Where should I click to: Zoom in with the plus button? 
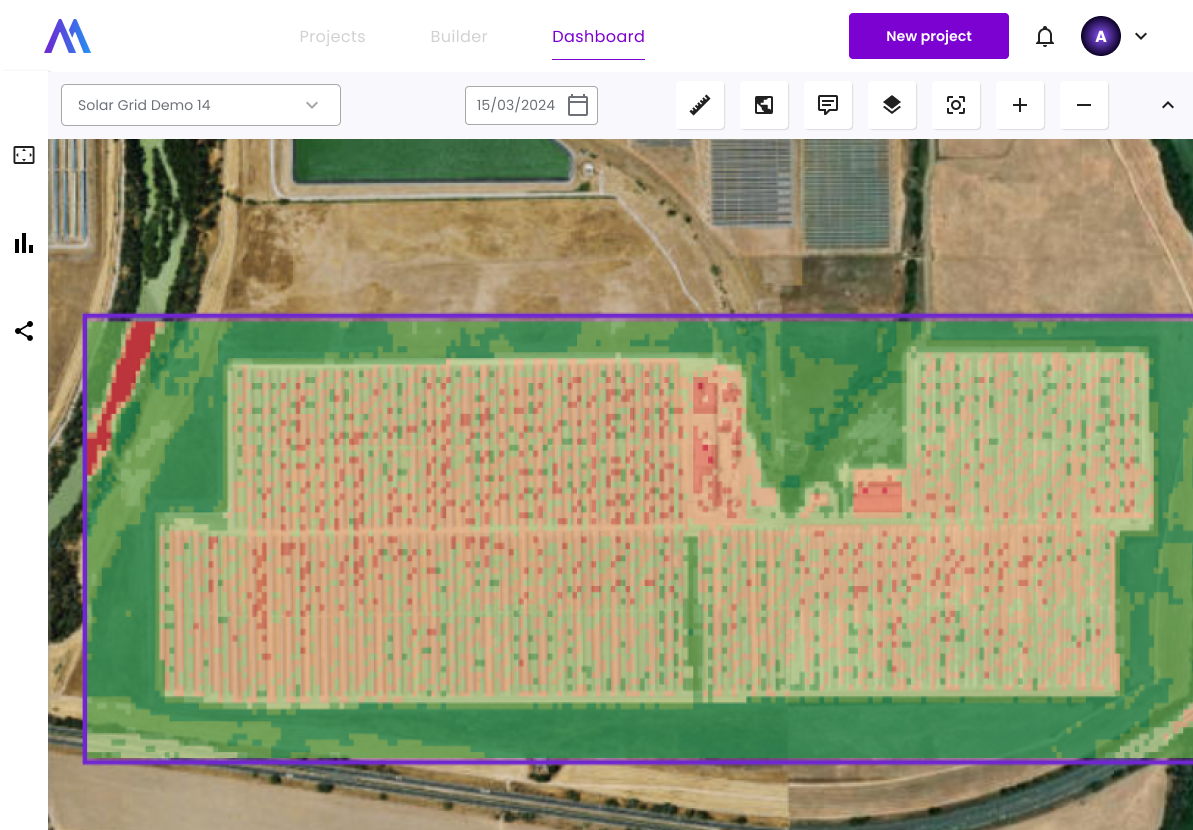(x=1020, y=105)
